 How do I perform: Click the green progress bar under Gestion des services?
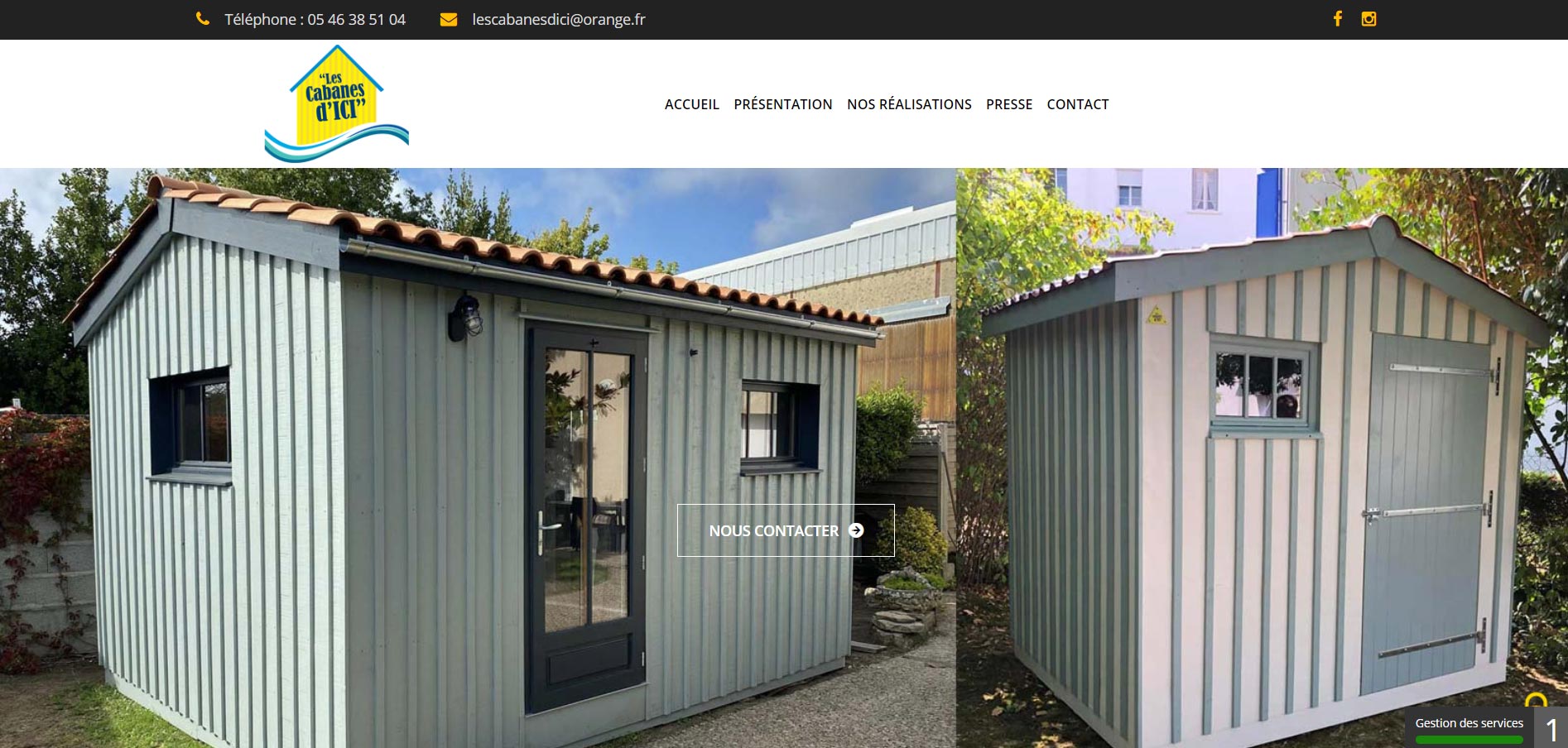tap(1469, 740)
